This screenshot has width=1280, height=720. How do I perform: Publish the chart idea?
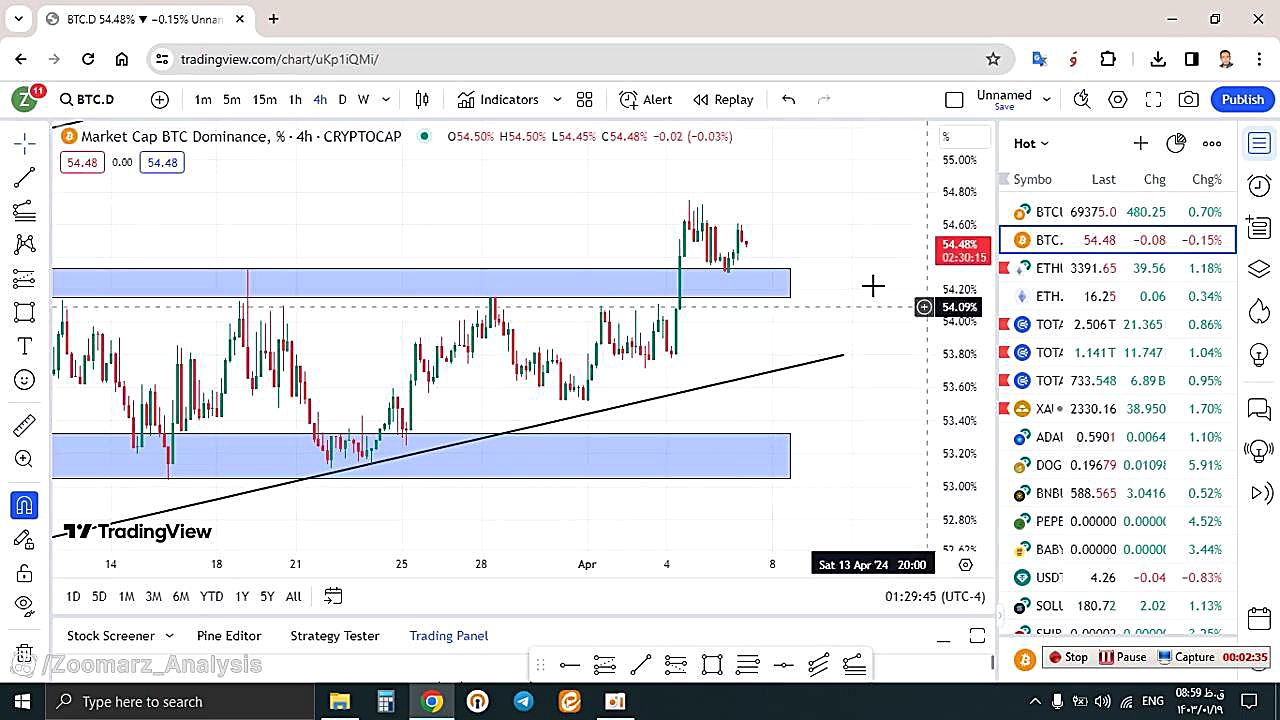(1243, 99)
